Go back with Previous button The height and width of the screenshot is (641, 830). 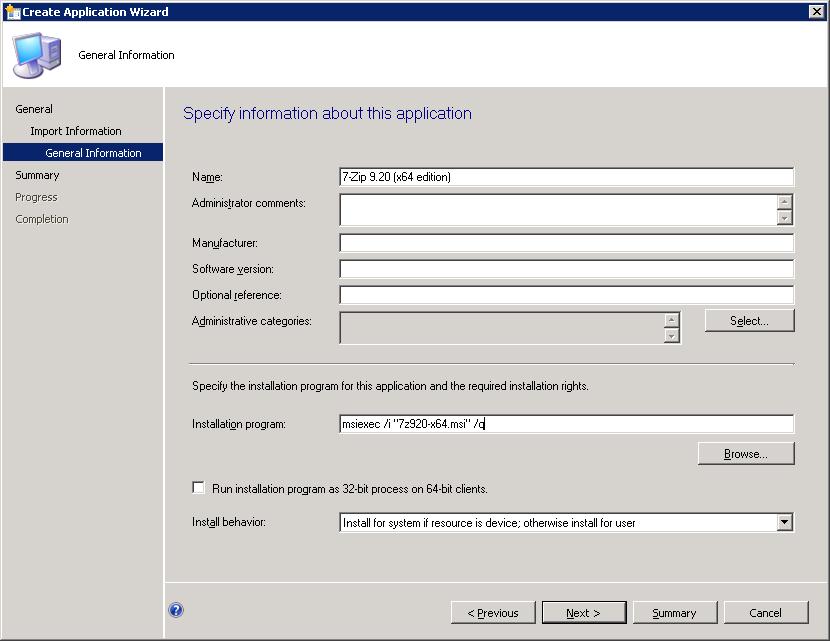pyautogui.click(x=492, y=613)
